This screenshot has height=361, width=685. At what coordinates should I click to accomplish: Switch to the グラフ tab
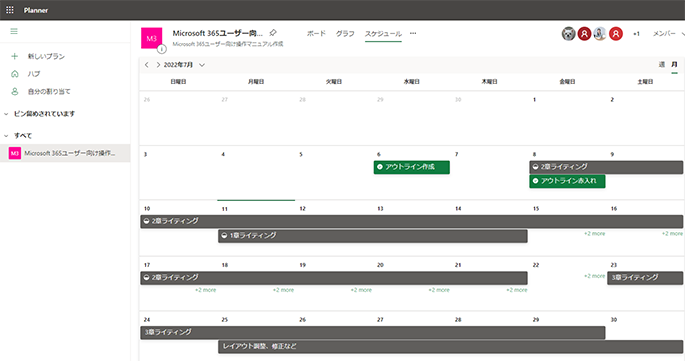click(345, 33)
